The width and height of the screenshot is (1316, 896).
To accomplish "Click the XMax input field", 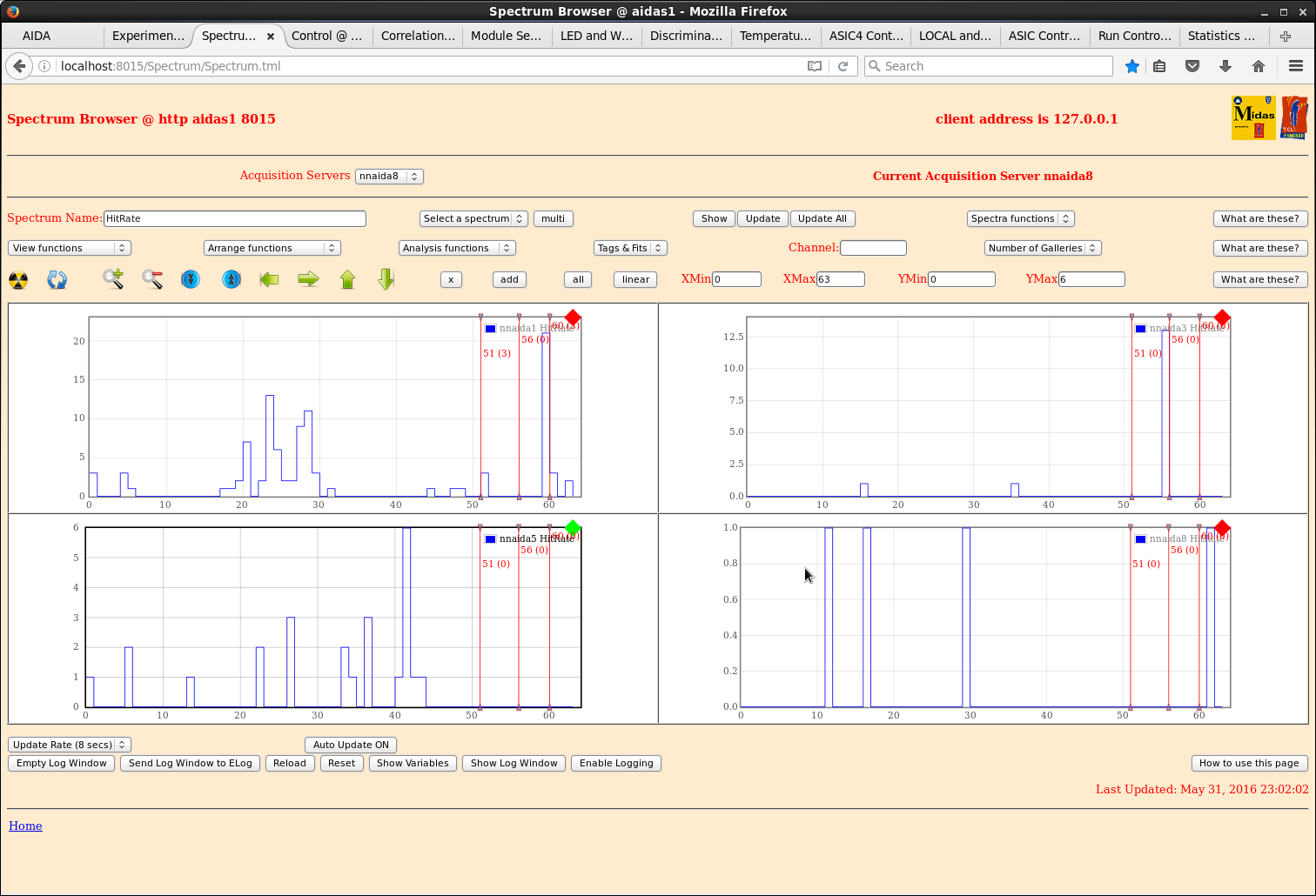I will point(841,279).
